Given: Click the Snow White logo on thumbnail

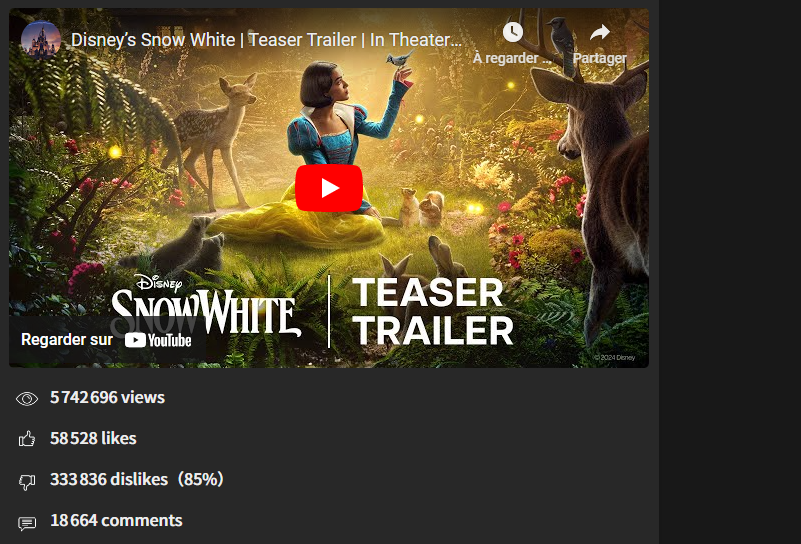Looking at the screenshot, I should click(x=203, y=305).
